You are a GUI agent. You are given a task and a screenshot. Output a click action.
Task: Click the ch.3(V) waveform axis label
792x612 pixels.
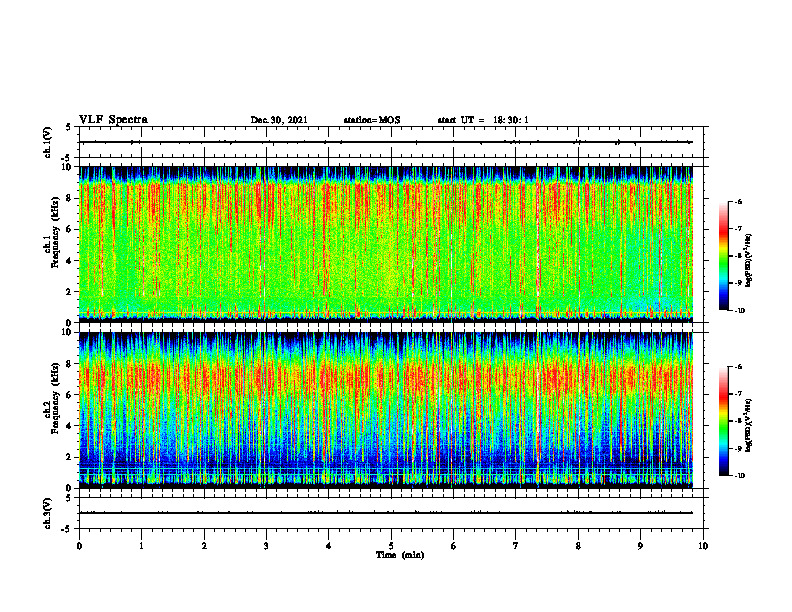(x=47, y=513)
